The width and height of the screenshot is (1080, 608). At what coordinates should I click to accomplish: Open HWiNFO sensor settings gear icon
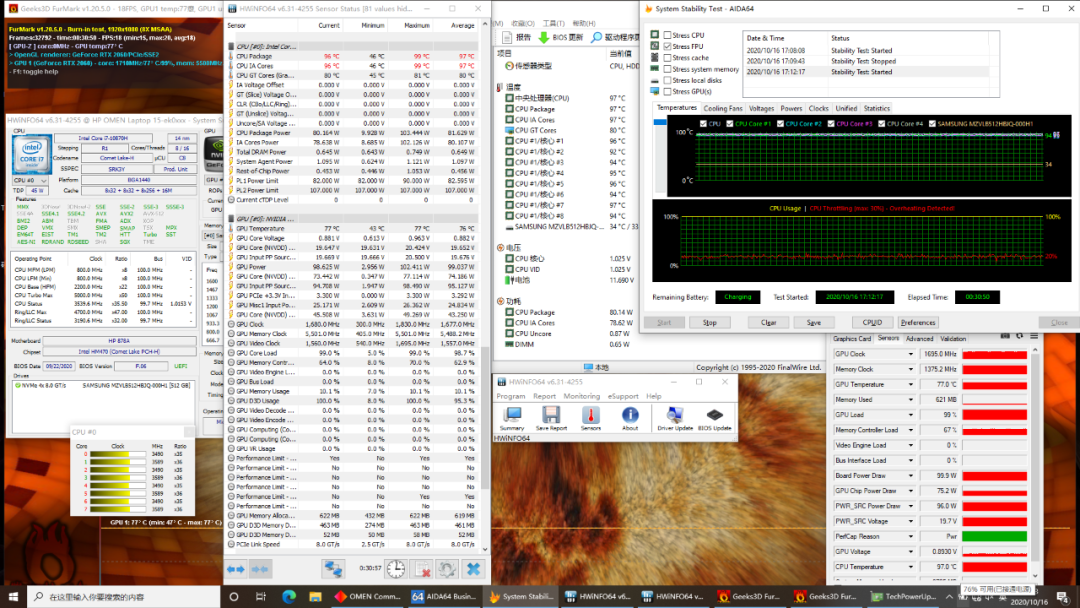(448, 568)
